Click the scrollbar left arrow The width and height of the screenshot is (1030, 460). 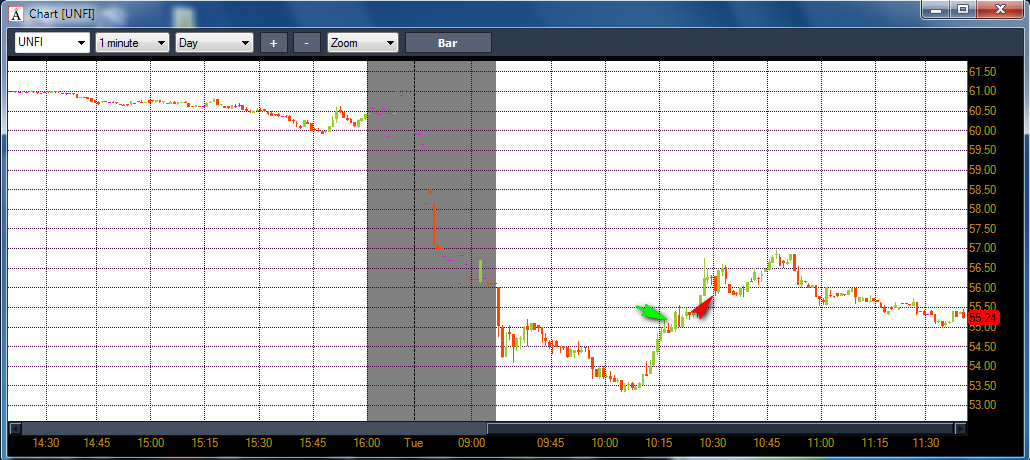click(14, 428)
